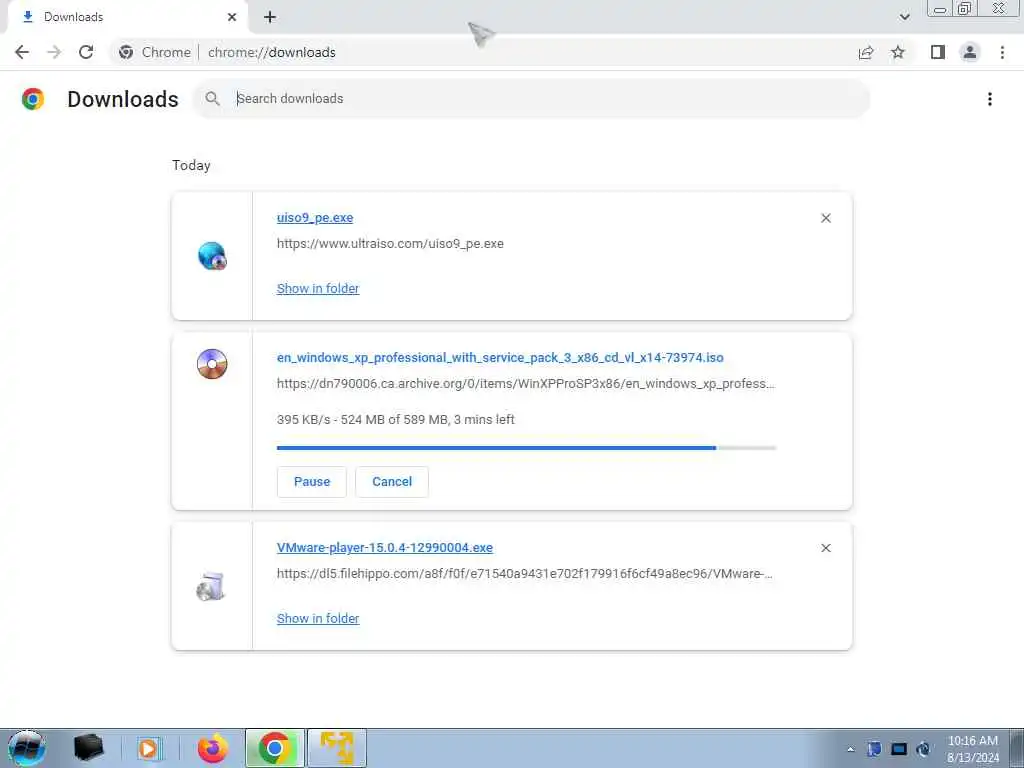Open Chrome's three-dot main menu
Viewport: 1024px width, 768px height.
point(1002,52)
